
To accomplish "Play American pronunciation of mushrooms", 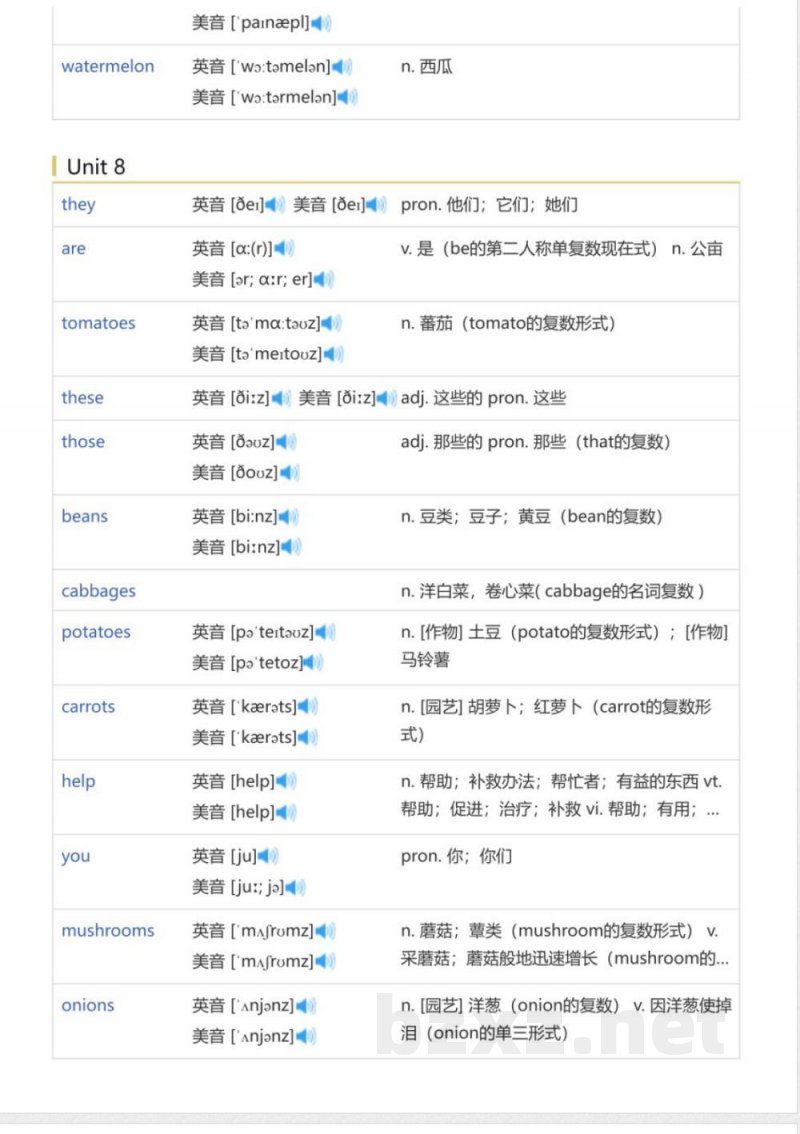I will 325,960.
